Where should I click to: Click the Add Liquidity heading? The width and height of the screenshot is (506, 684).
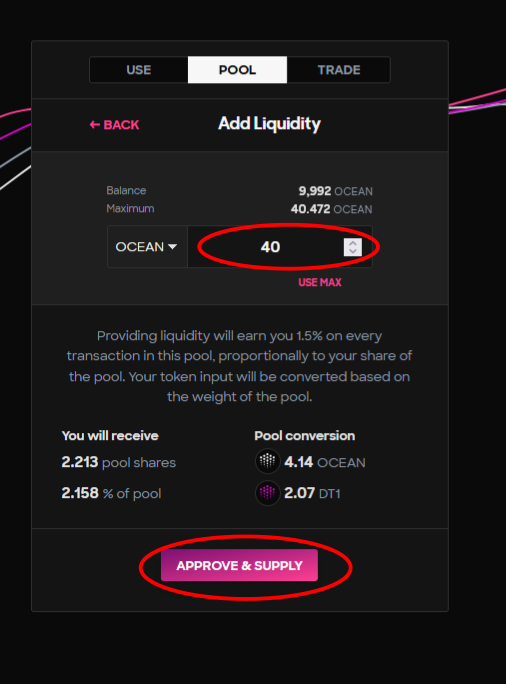tap(269, 124)
